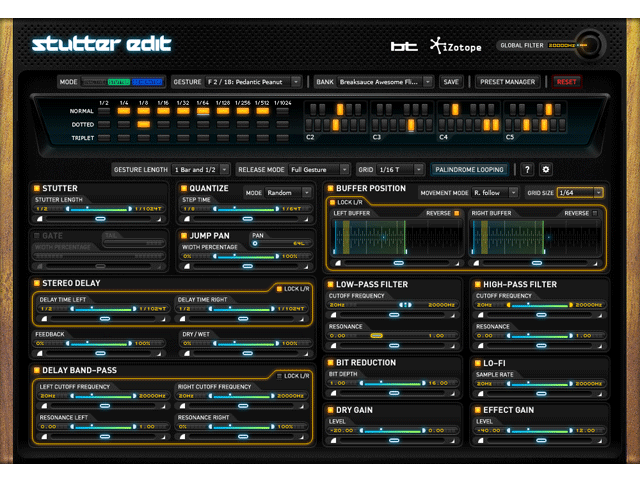Toggle Normal 1/4 stutter value
This screenshot has width=640, height=480.
pyautogui.click(x=124, y=111)
